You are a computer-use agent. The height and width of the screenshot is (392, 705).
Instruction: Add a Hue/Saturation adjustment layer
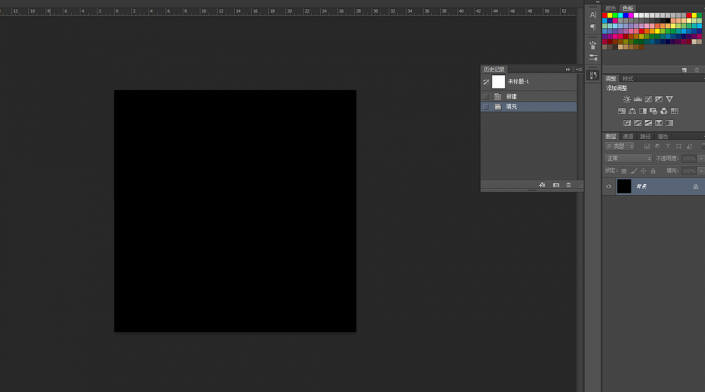click(x=621, y=111)
